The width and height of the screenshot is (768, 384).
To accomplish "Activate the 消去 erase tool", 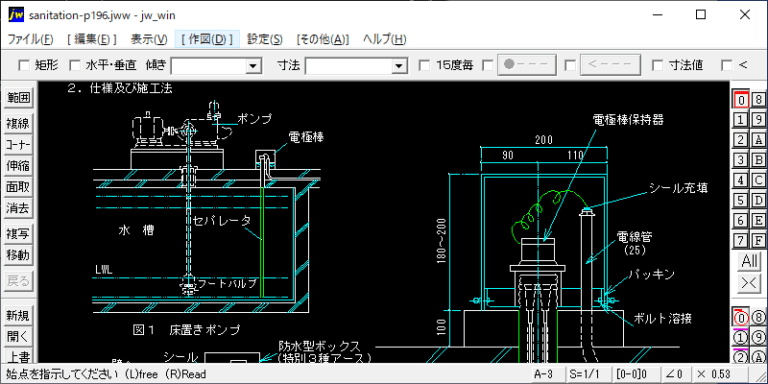I will (18, 208).
